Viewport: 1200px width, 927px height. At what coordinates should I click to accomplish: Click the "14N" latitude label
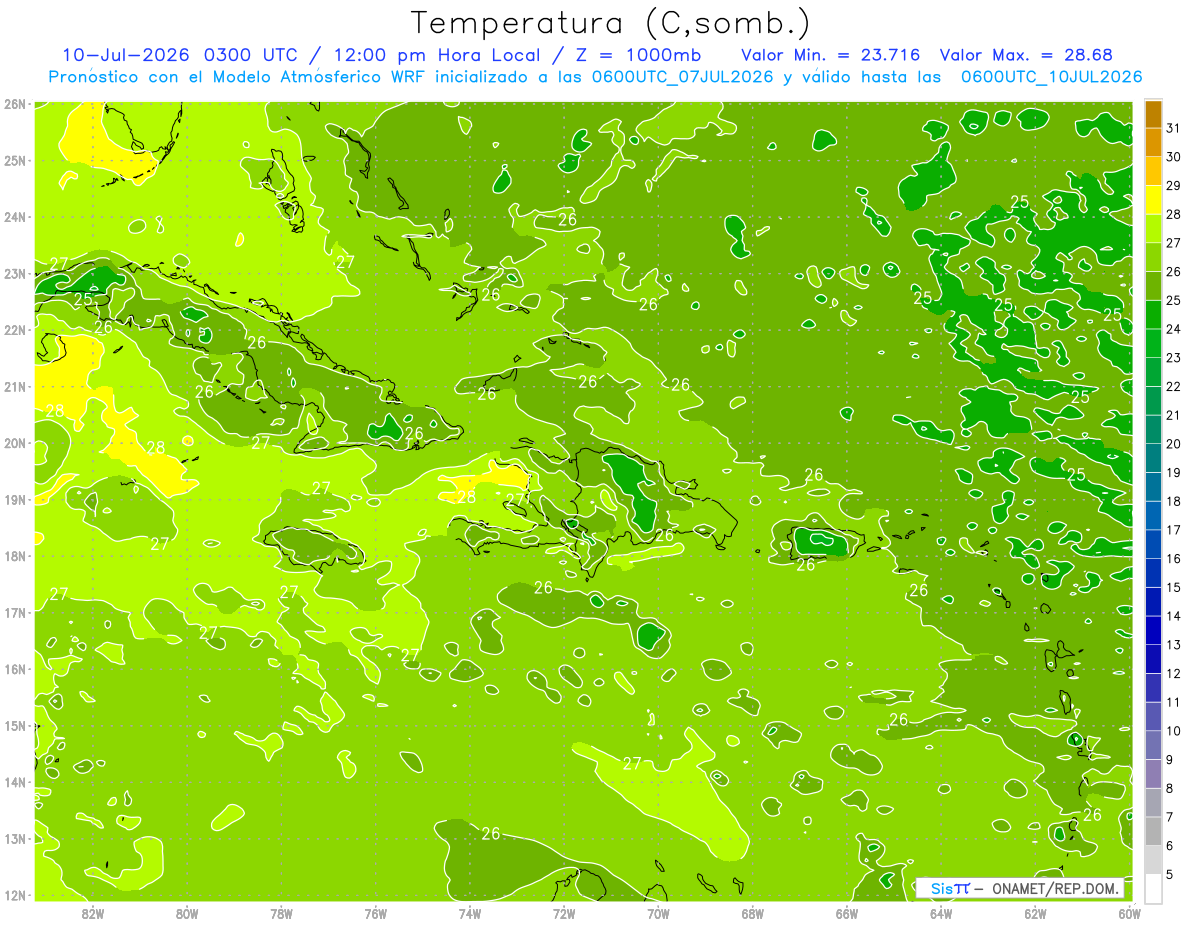(15, 782)
